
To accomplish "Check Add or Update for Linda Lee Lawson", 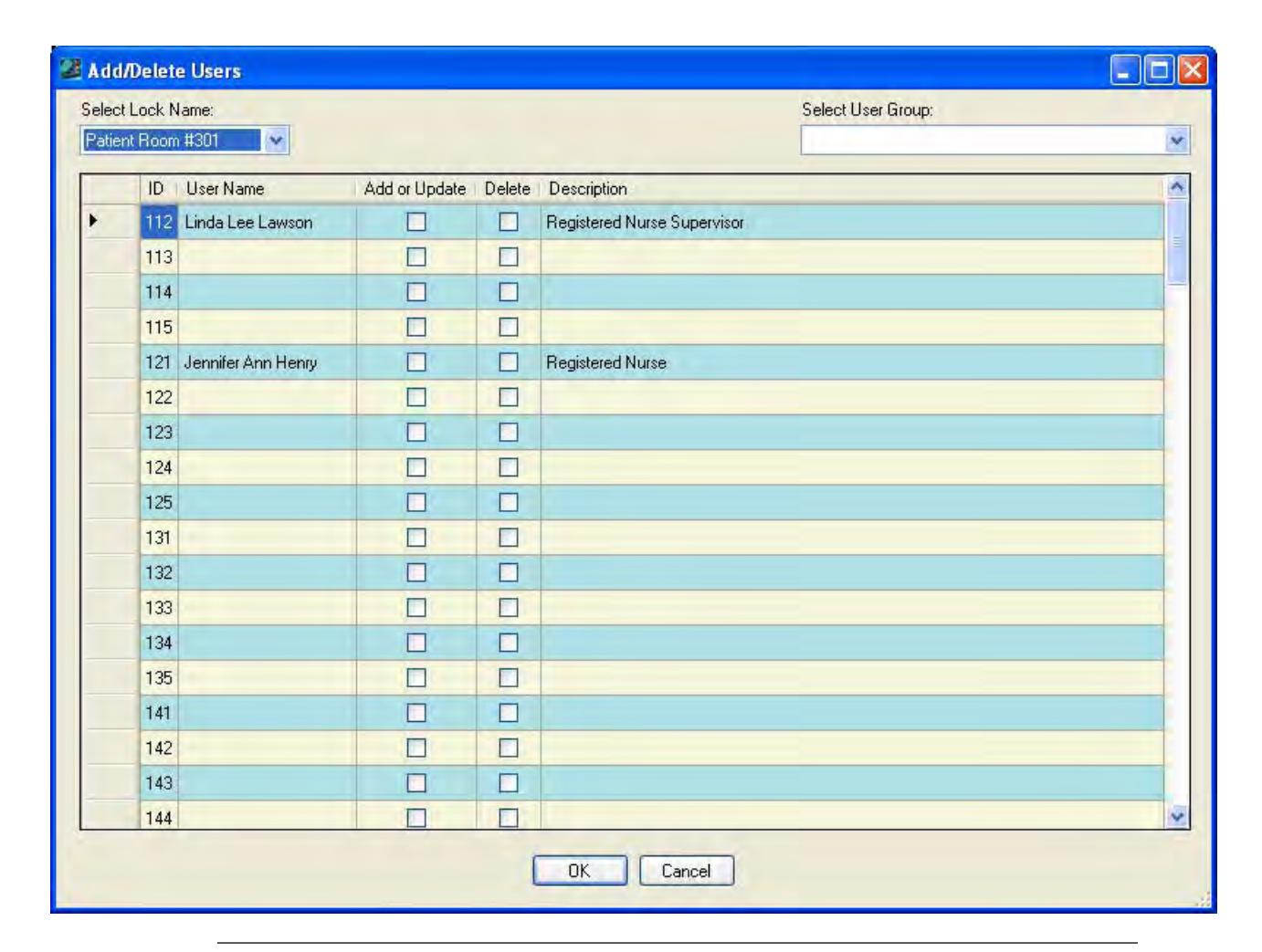I will click(x=416, y=222).
